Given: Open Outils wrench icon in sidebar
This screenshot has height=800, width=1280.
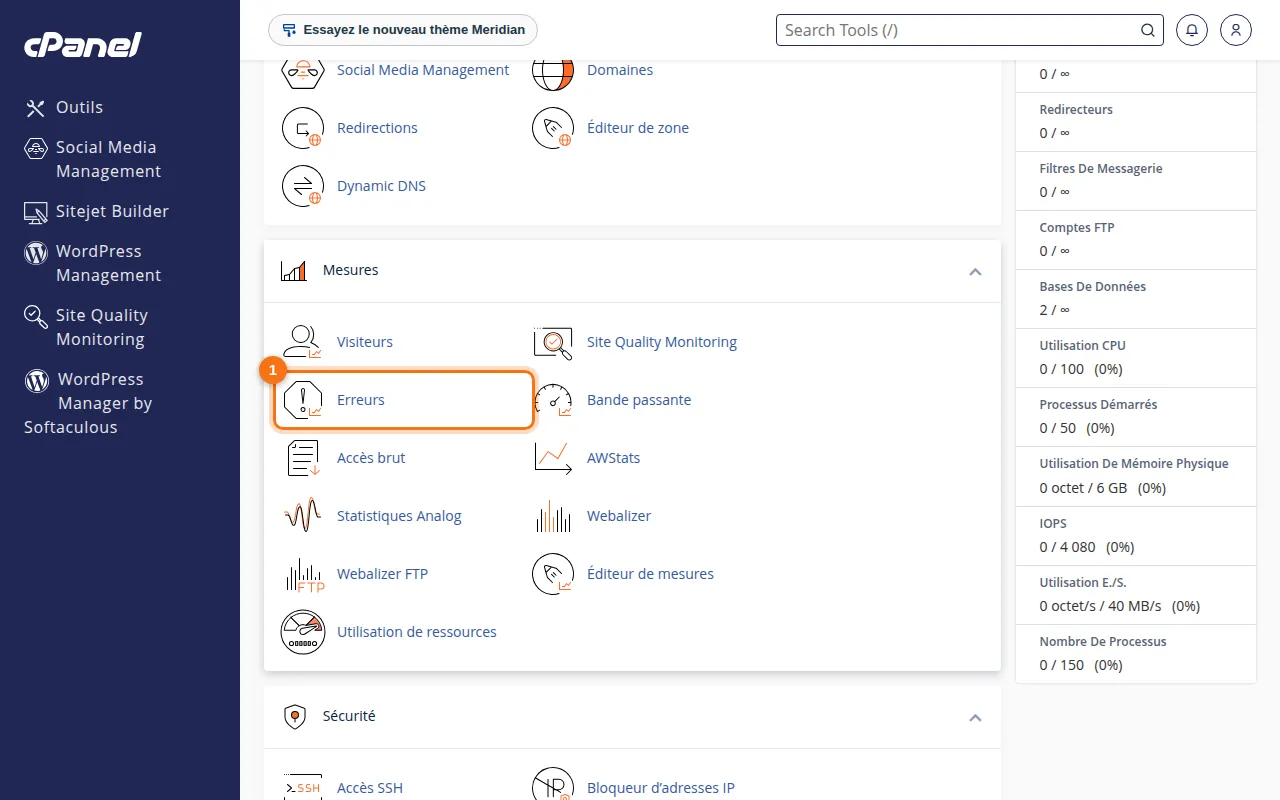Looking at the screenshot, I should pos(36,108).
